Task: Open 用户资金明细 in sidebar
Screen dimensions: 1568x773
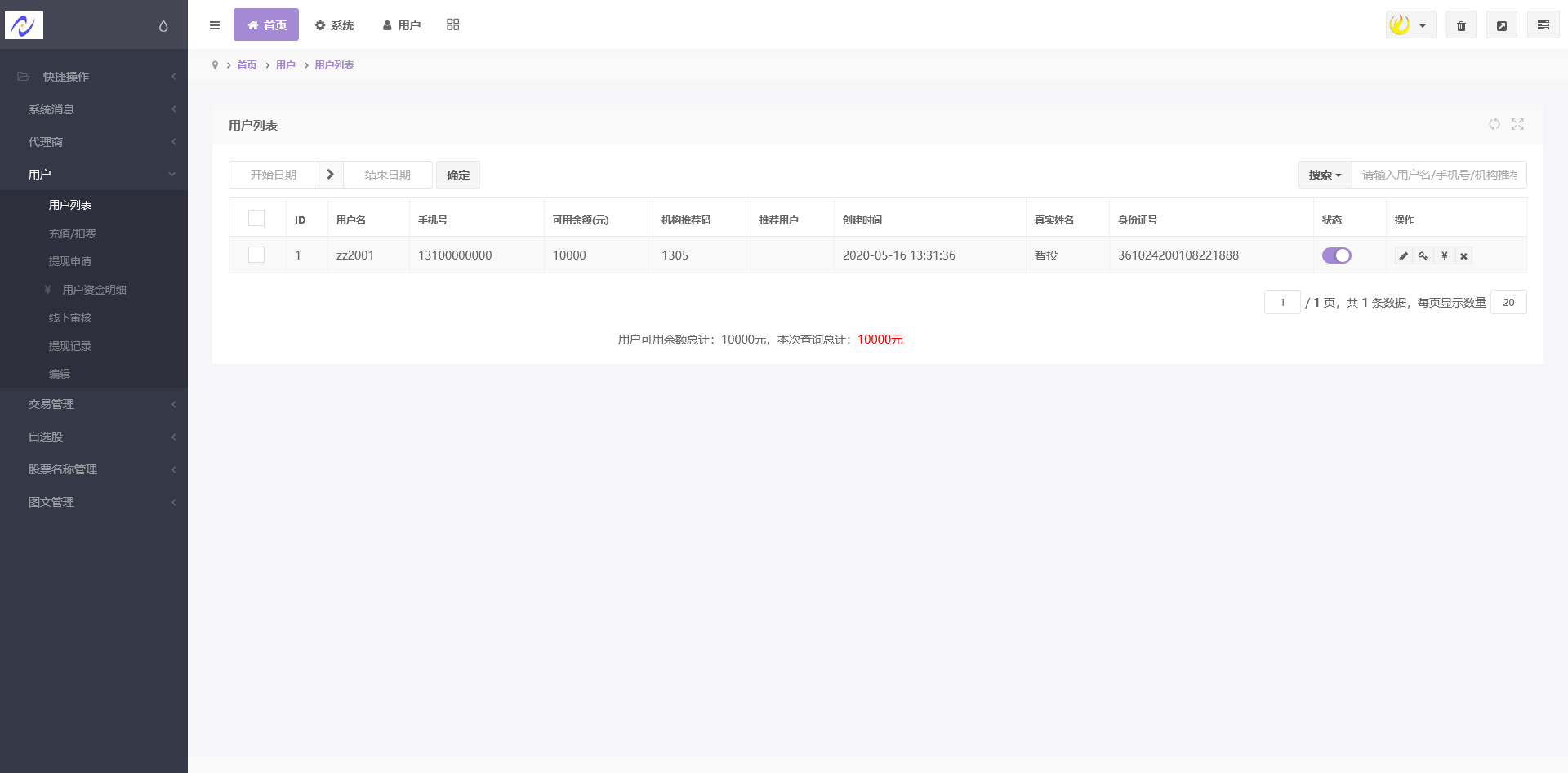Action: [94, 290]
